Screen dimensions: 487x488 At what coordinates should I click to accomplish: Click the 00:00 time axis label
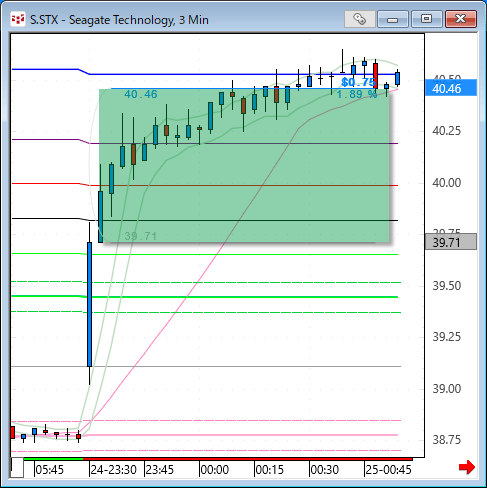[x=215, y=470]
